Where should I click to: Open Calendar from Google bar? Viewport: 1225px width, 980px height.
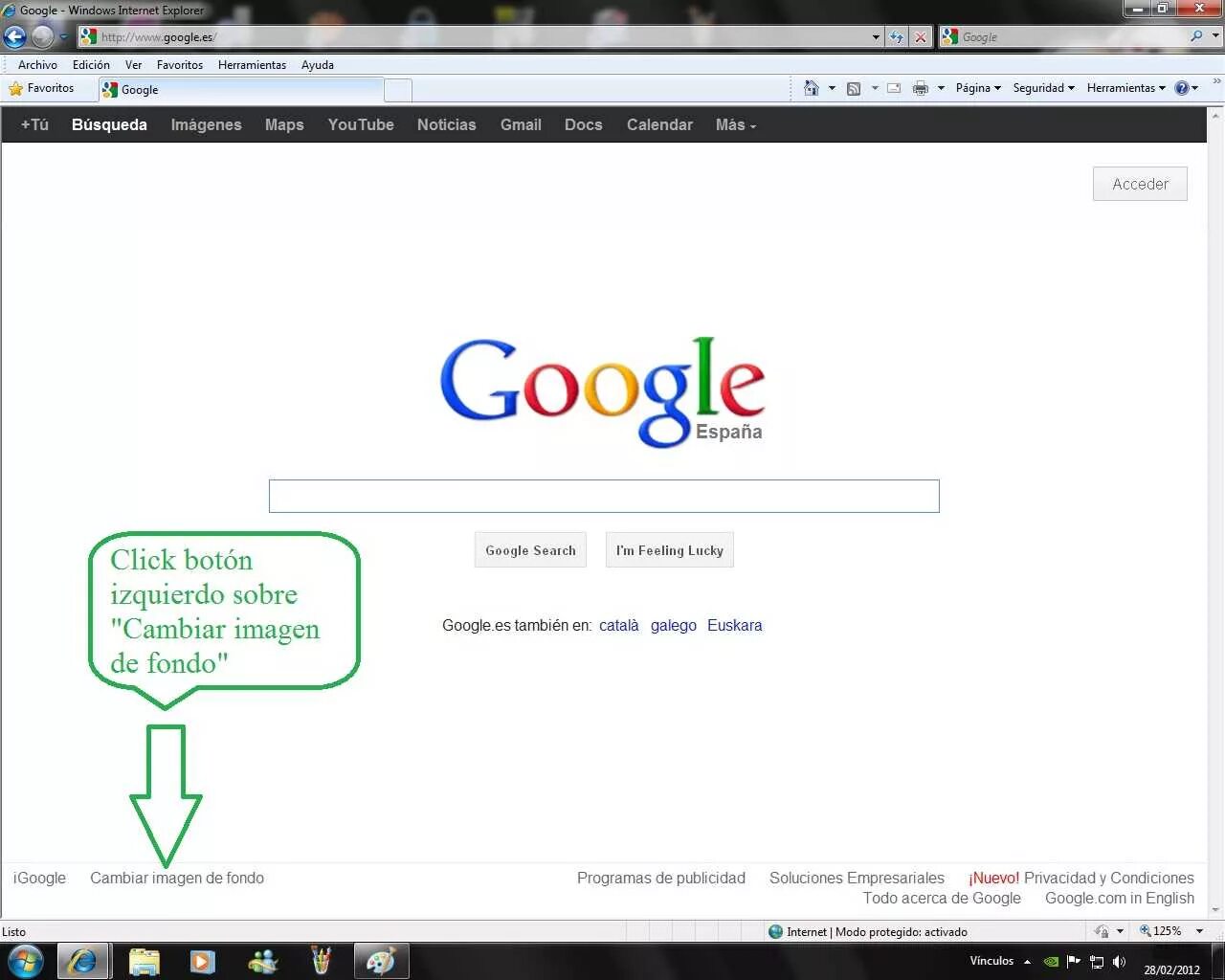pyautogui.click(x=659, y=124)
